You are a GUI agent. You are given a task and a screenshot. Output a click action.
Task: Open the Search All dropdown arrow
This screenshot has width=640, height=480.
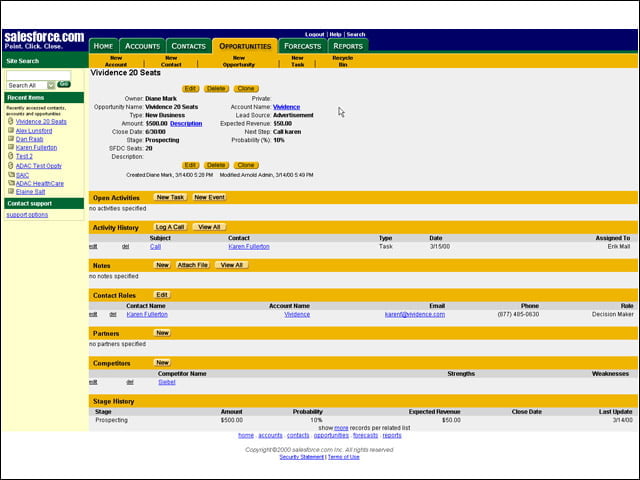(51, 85)
